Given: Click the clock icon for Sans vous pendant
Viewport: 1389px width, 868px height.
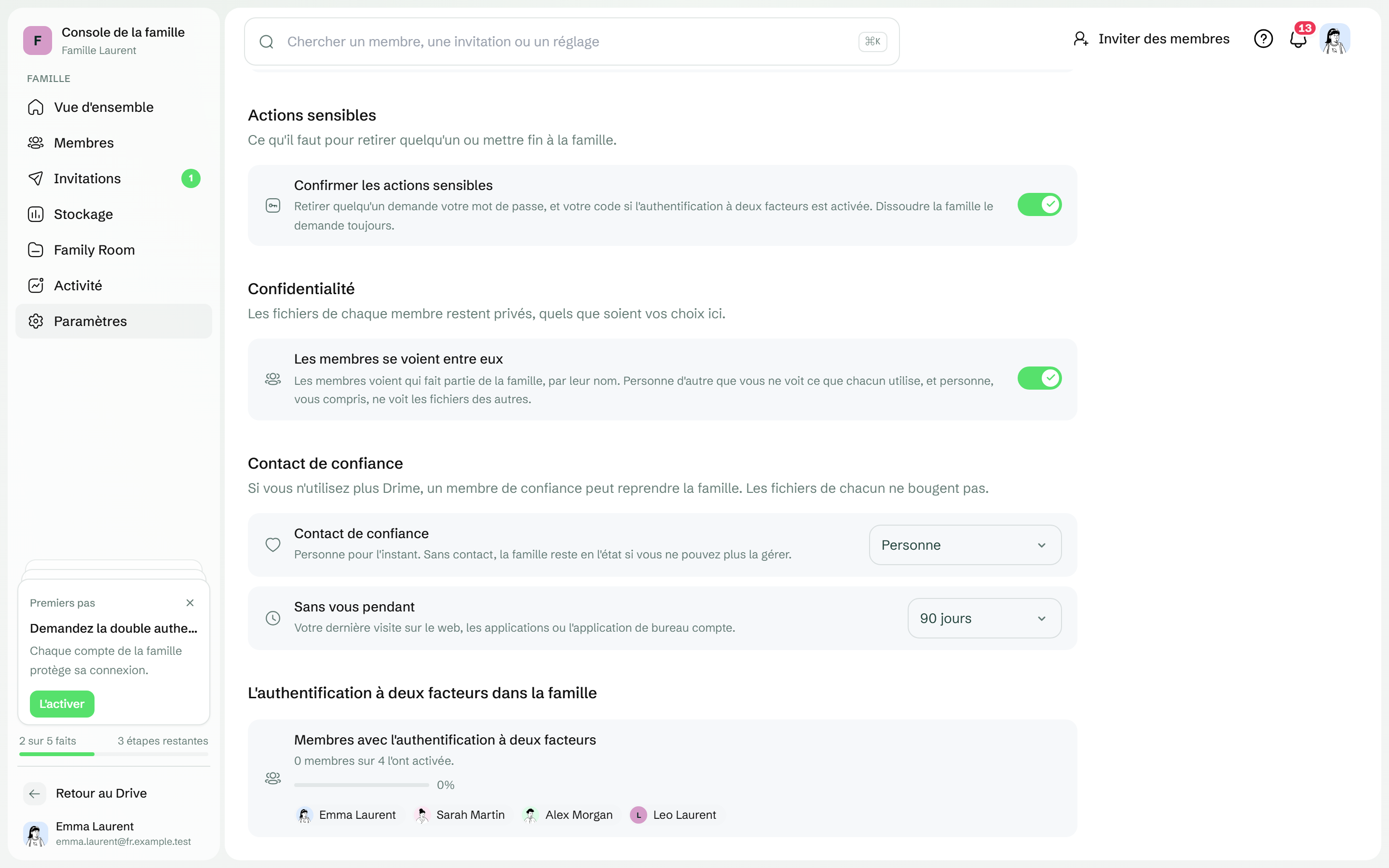Looking at the screenshot, I should point(273,618).
